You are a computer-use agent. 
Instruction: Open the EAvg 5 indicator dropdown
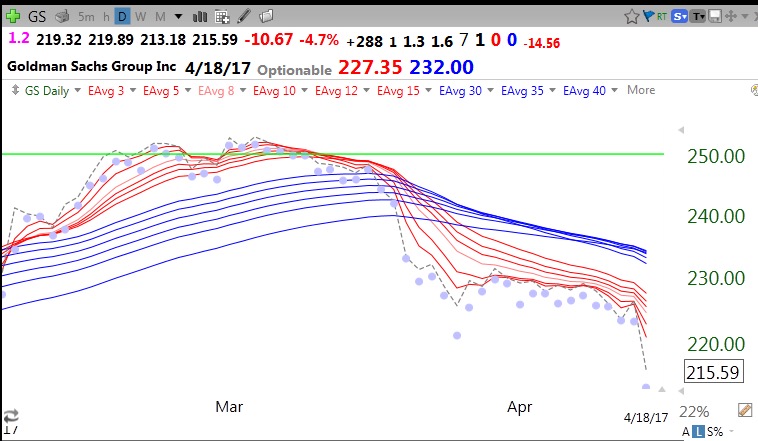(188, 90)
